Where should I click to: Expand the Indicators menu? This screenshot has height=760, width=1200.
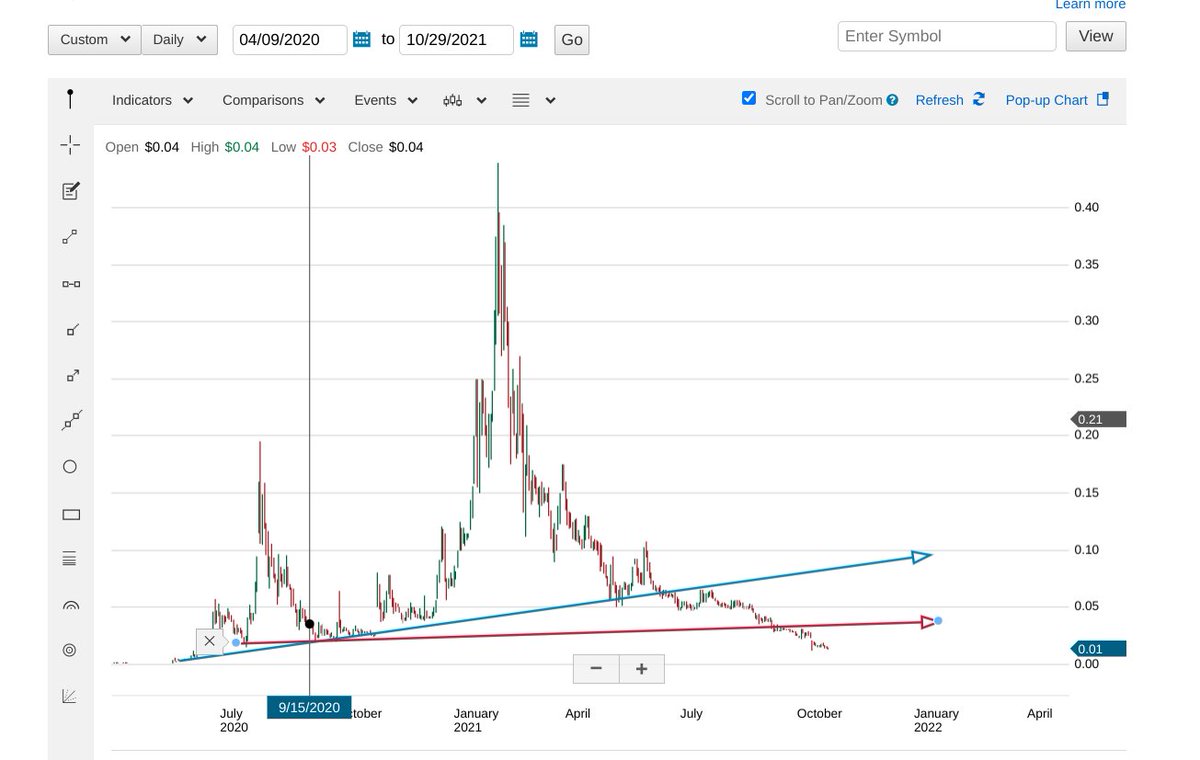[x=152, y=100]
